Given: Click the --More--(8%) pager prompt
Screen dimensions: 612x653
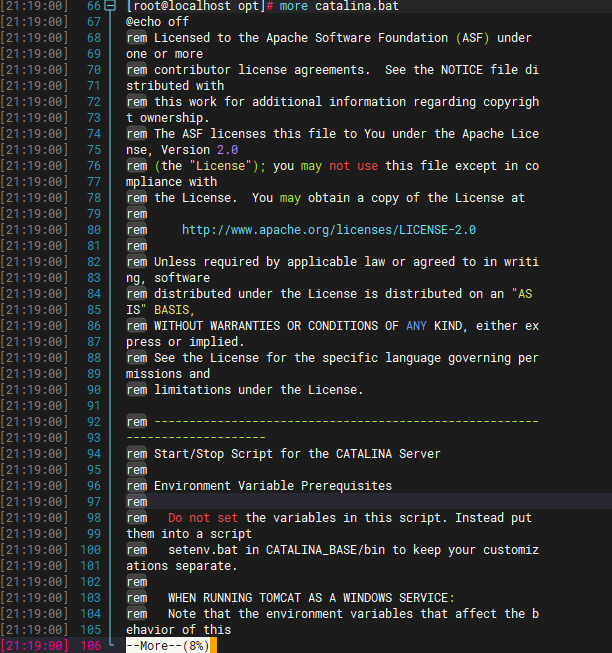Looking at the screenshot, I should (167, 646).
